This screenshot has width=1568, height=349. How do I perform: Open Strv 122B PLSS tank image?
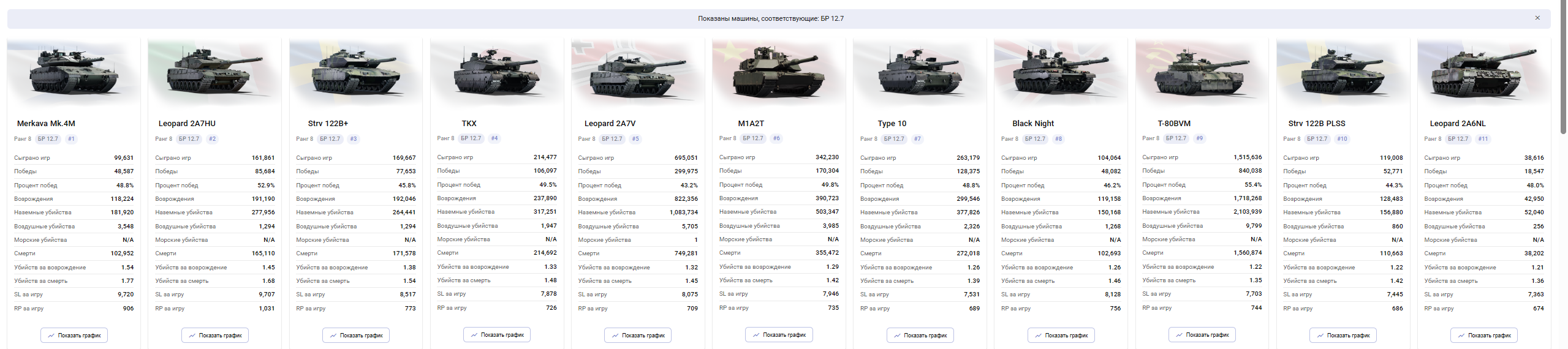coord(1343,72)
